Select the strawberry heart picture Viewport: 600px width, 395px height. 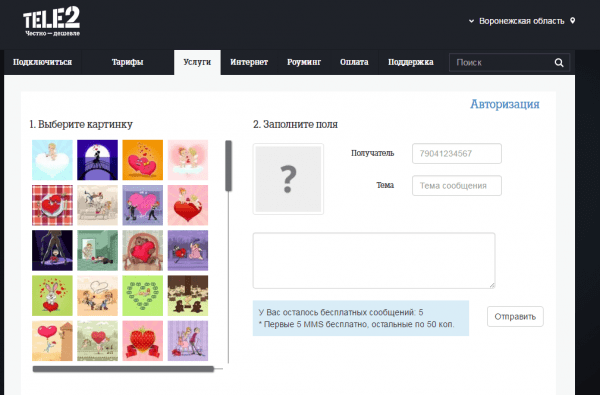pyautogui.click(x=142, y=341)
